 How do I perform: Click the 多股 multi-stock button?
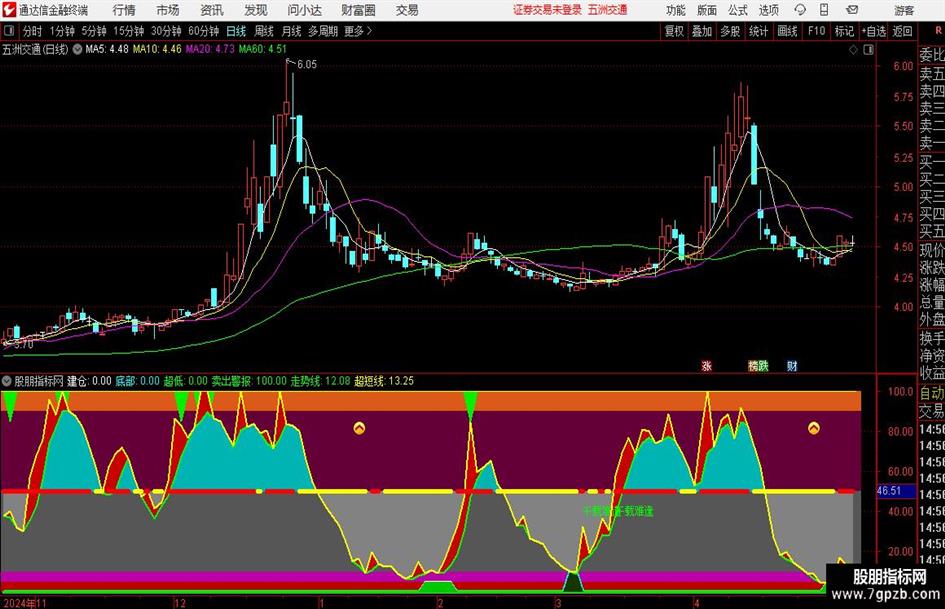pyautogui.click(x=730, y=31)
